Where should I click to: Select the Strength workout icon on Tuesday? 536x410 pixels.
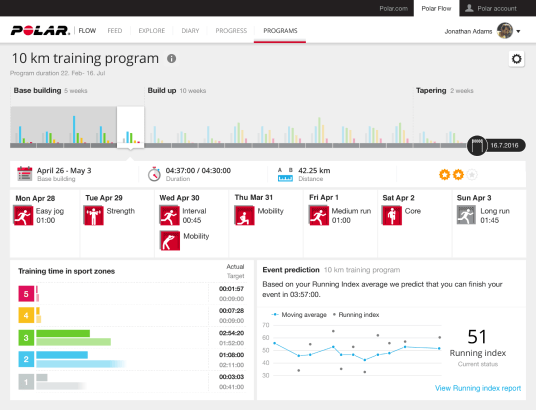(x=94, y=215)
